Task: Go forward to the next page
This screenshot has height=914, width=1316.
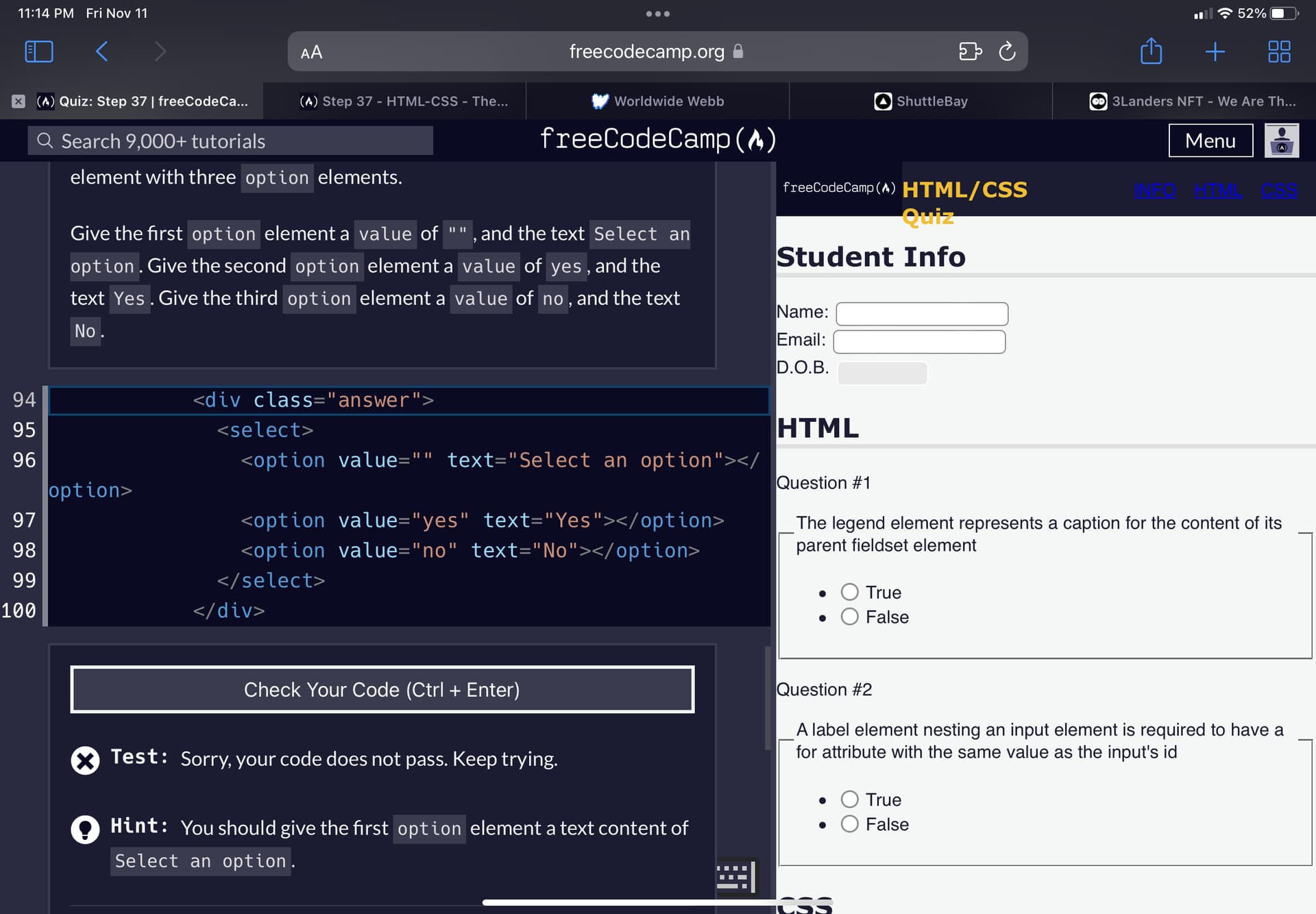Action: 160,51
